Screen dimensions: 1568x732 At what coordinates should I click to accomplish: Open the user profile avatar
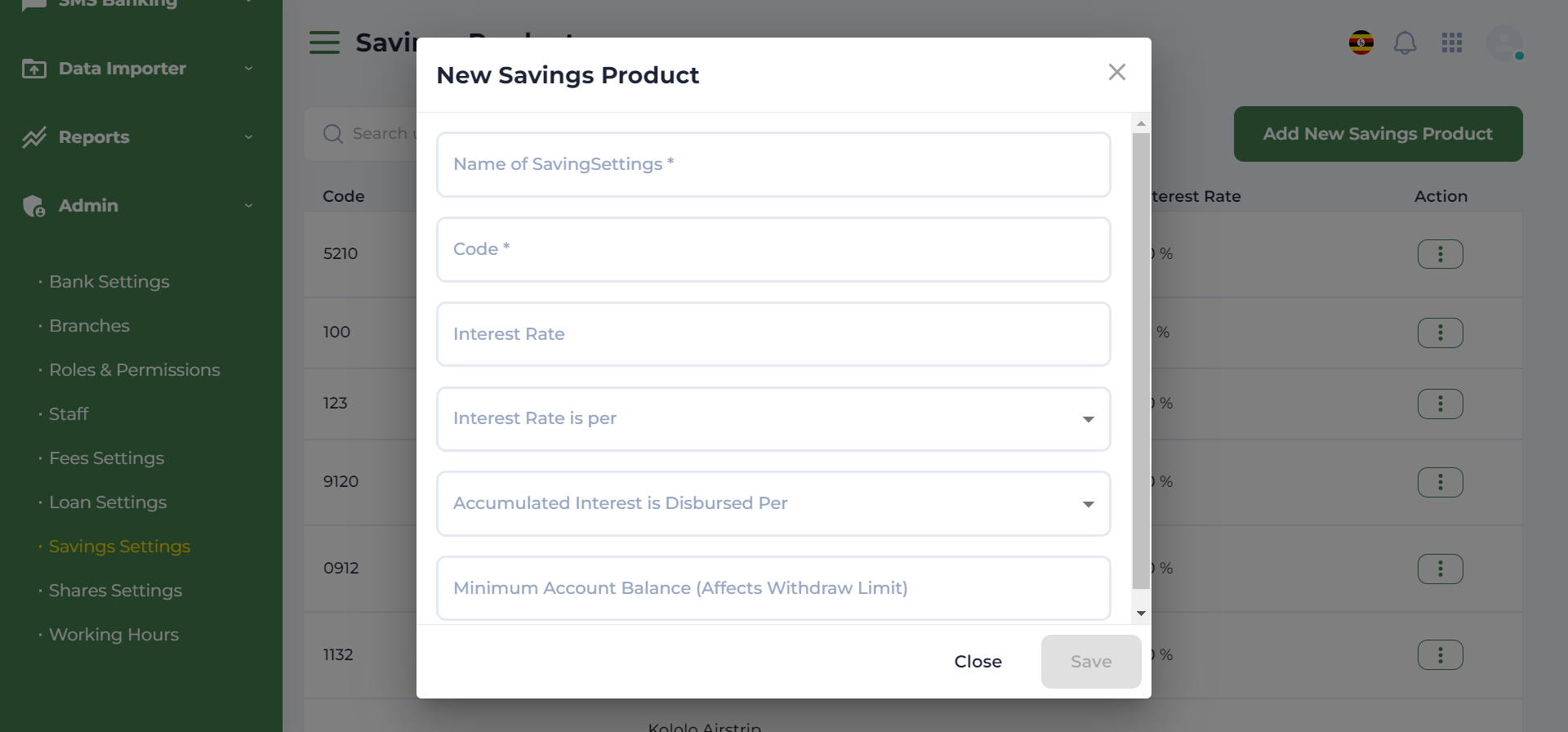[1504, 42]
